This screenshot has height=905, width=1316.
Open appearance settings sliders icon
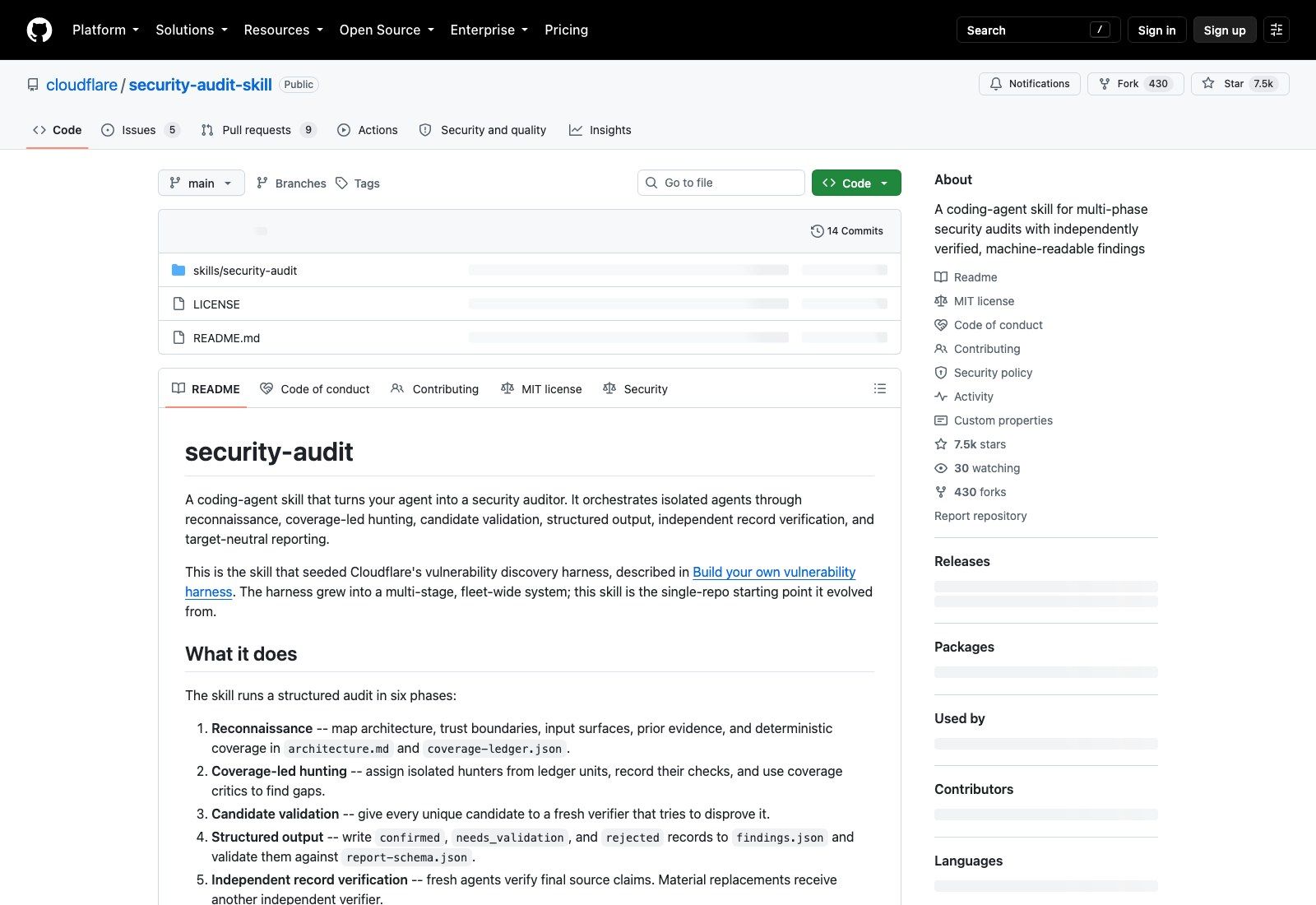click(1277, 30)
